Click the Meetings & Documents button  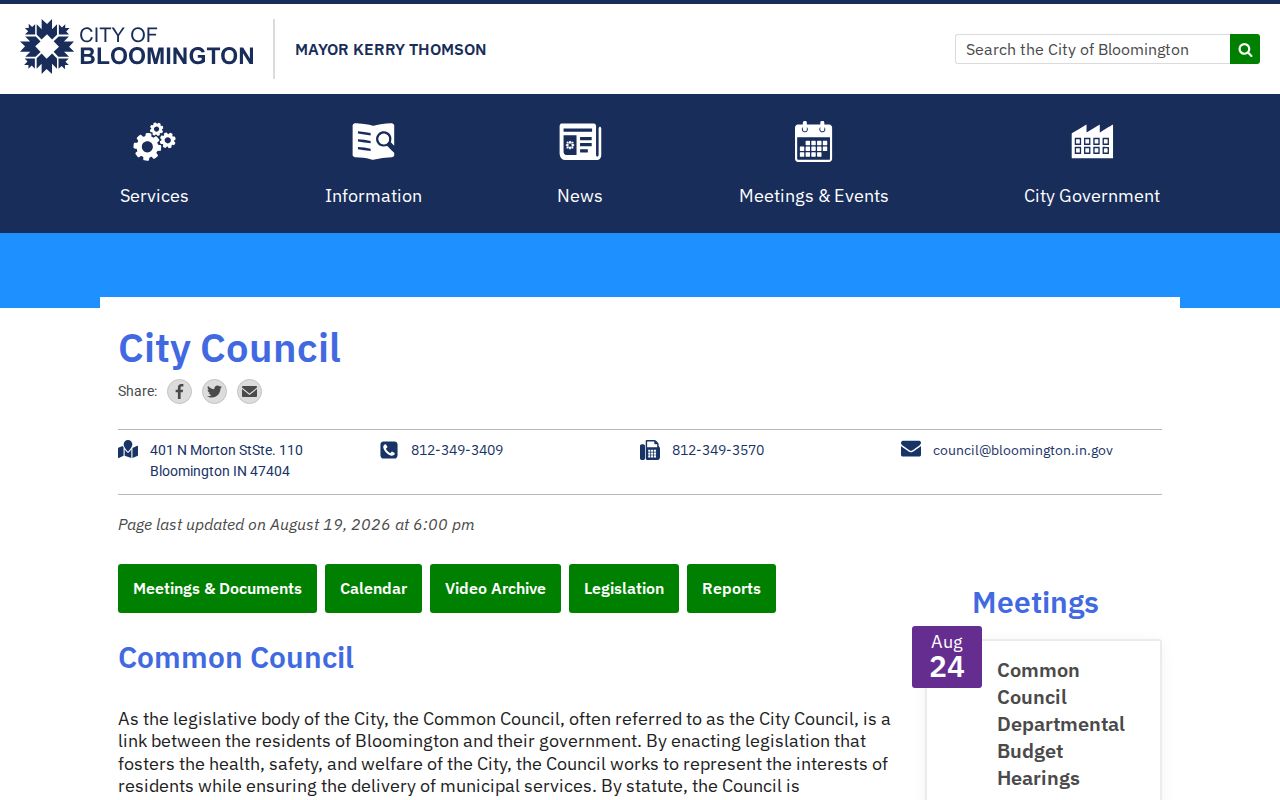pyautogui.click(x=217, y=588)
